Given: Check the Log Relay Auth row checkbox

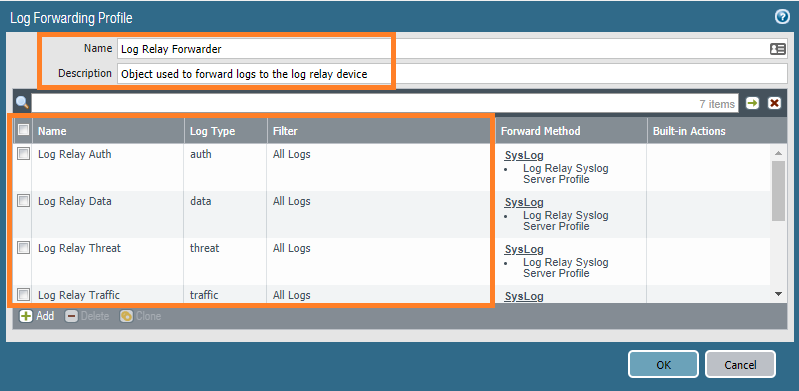Looking at the screenshot, I should point(23,153).
